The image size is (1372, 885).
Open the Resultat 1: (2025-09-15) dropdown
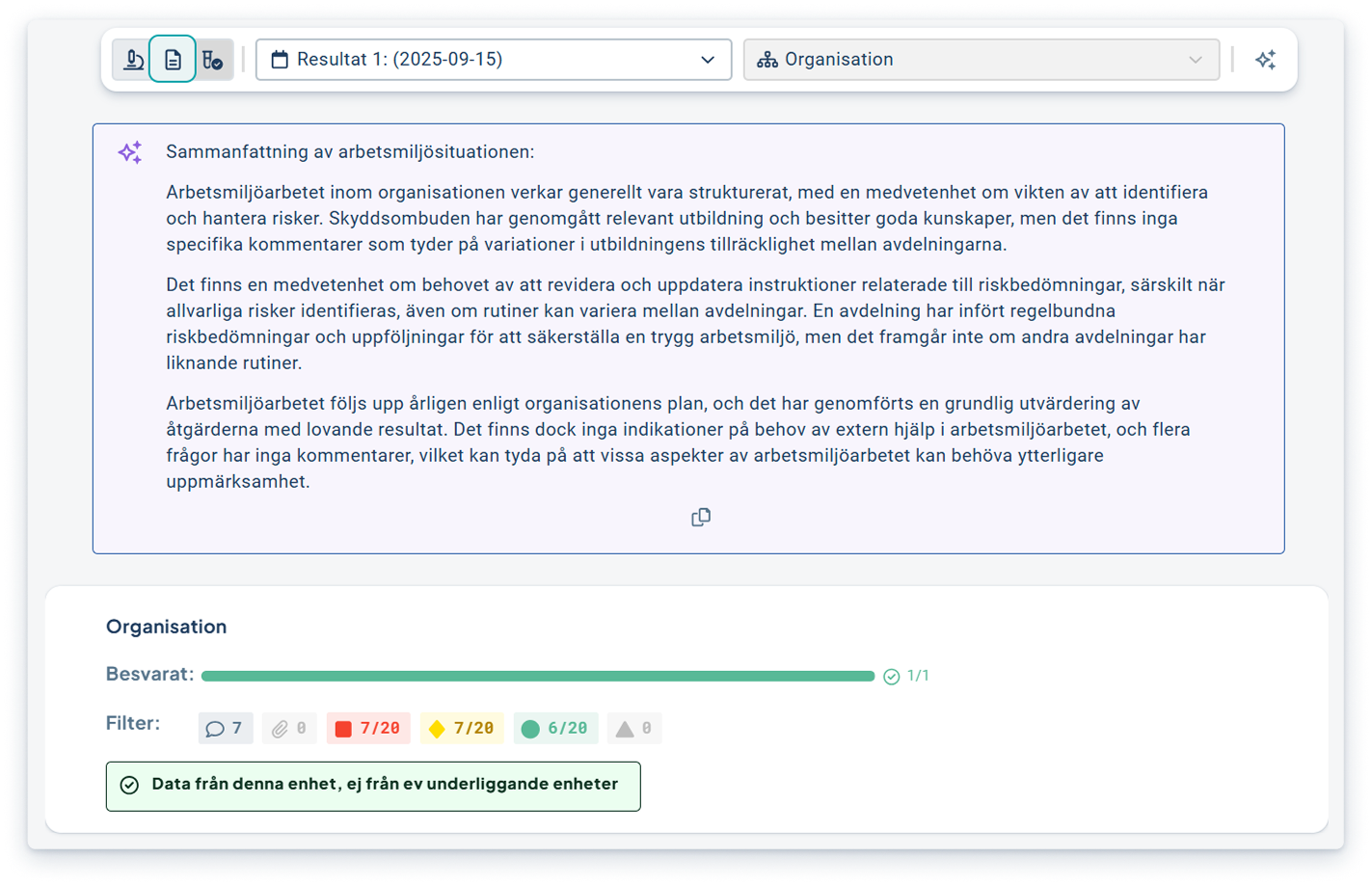[493, 60]
